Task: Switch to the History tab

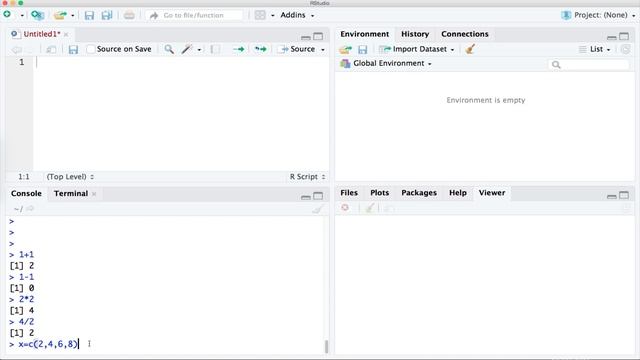Action: 415,34
